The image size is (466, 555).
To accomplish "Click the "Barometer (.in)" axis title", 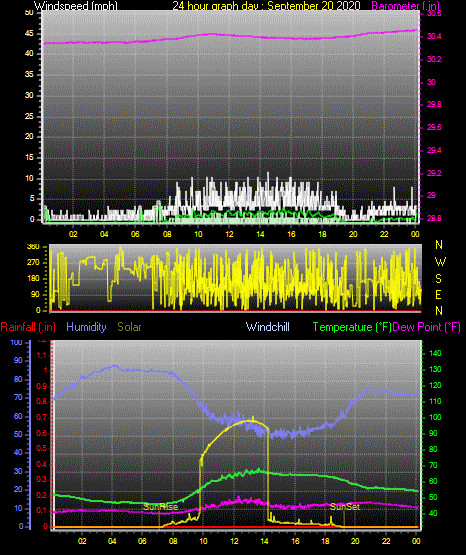I will pos(405,6).
